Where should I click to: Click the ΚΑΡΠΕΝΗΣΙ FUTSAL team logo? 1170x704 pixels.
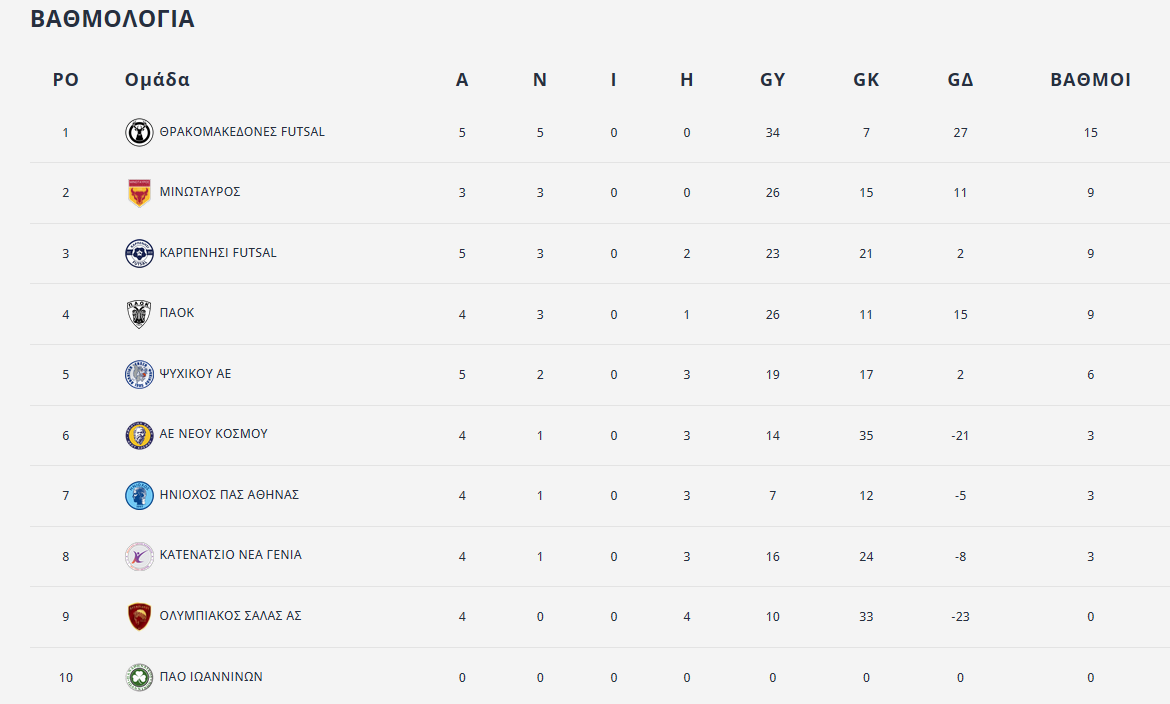coord(139,253)
